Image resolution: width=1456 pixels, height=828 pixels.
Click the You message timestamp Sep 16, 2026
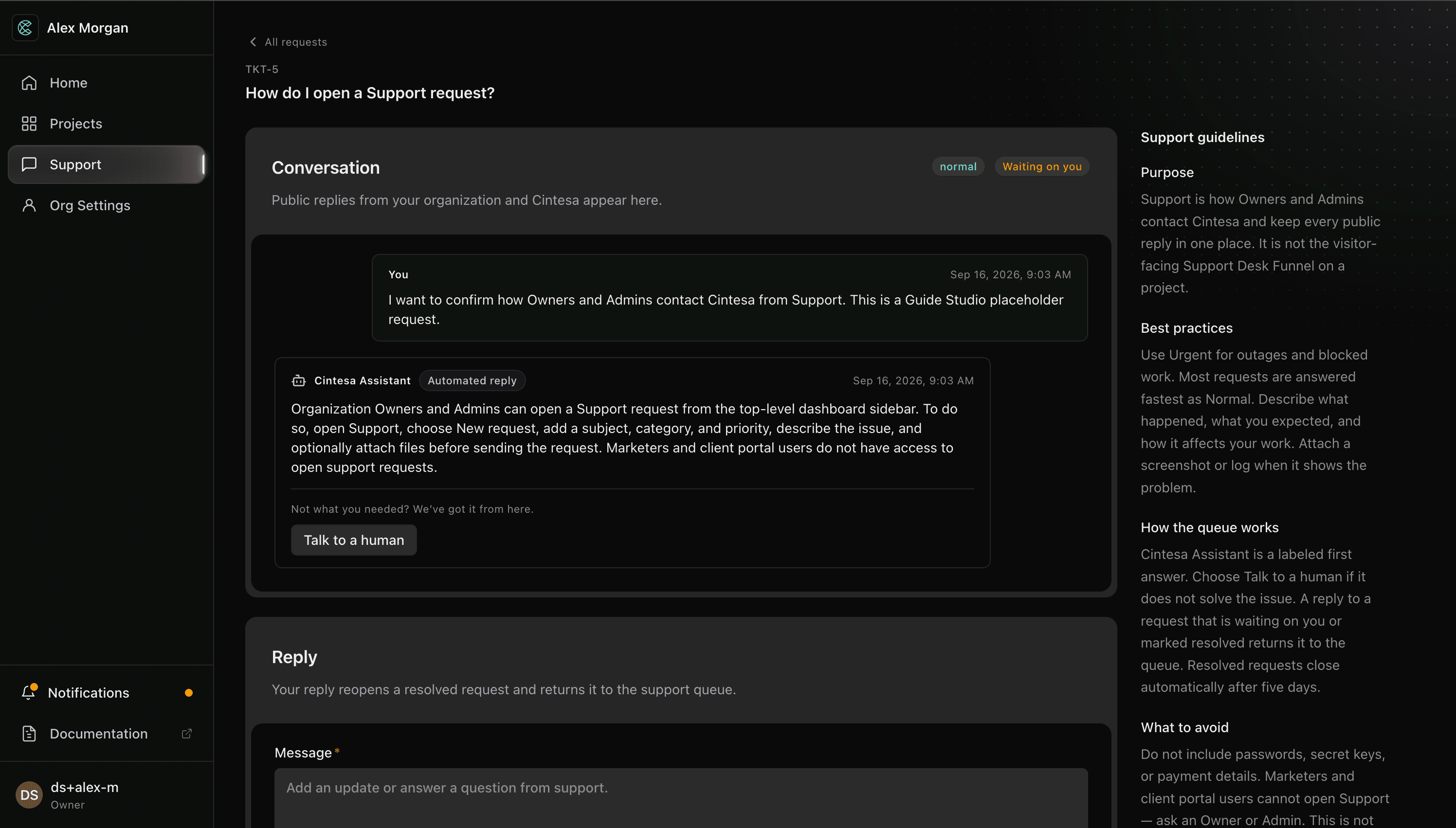[1010, 275]
